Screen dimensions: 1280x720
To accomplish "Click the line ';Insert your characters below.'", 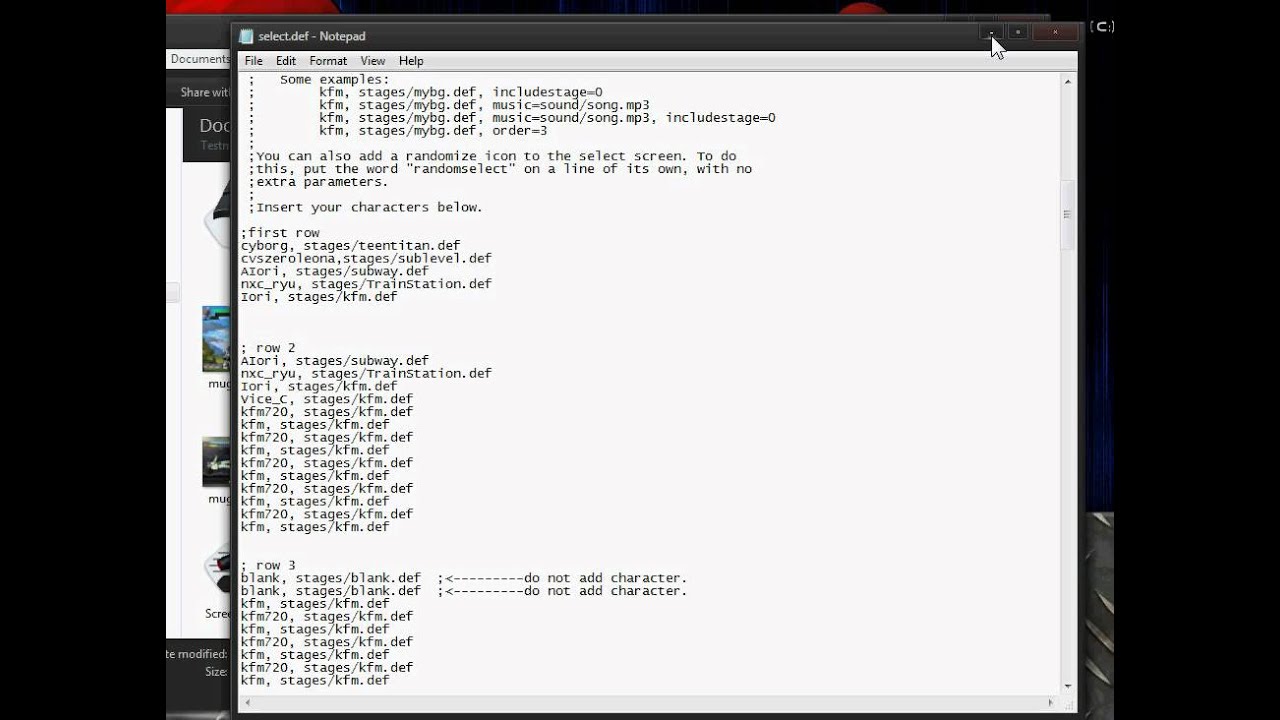I will coord(365,207).
